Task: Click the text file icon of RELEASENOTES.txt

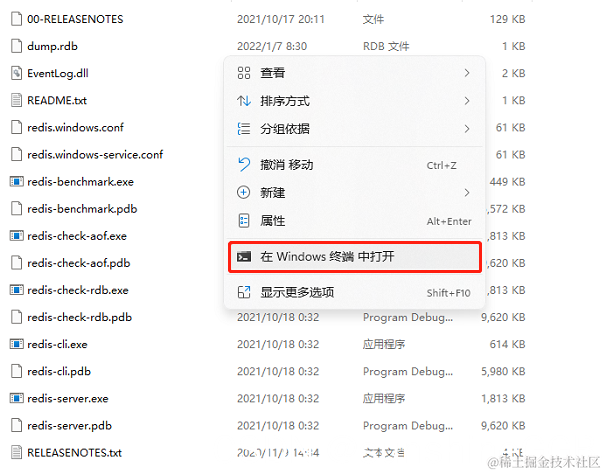Action: [x=16, y=452]
